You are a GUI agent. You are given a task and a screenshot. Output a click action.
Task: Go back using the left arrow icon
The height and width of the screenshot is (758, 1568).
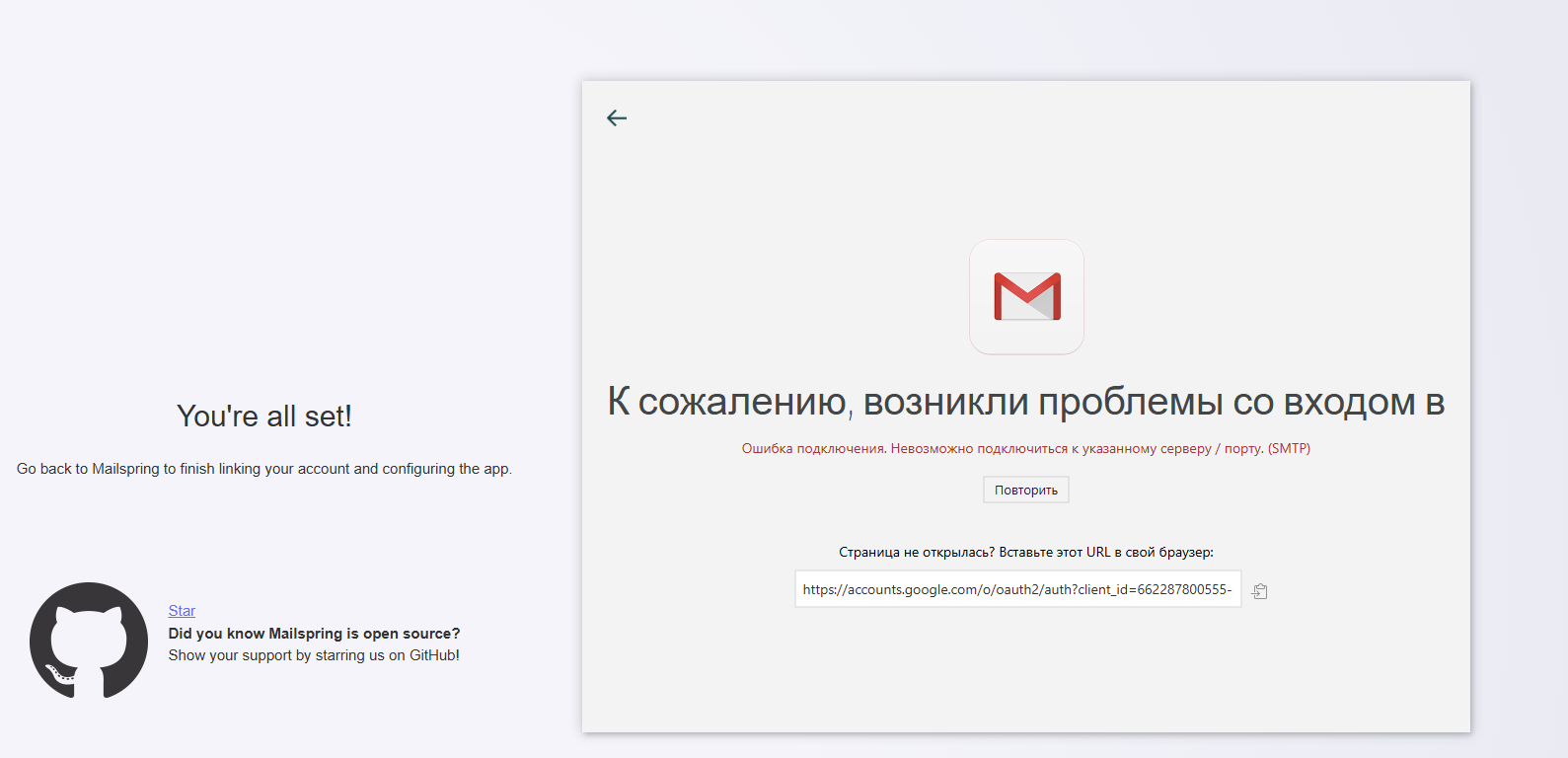[x=617, y=118]
